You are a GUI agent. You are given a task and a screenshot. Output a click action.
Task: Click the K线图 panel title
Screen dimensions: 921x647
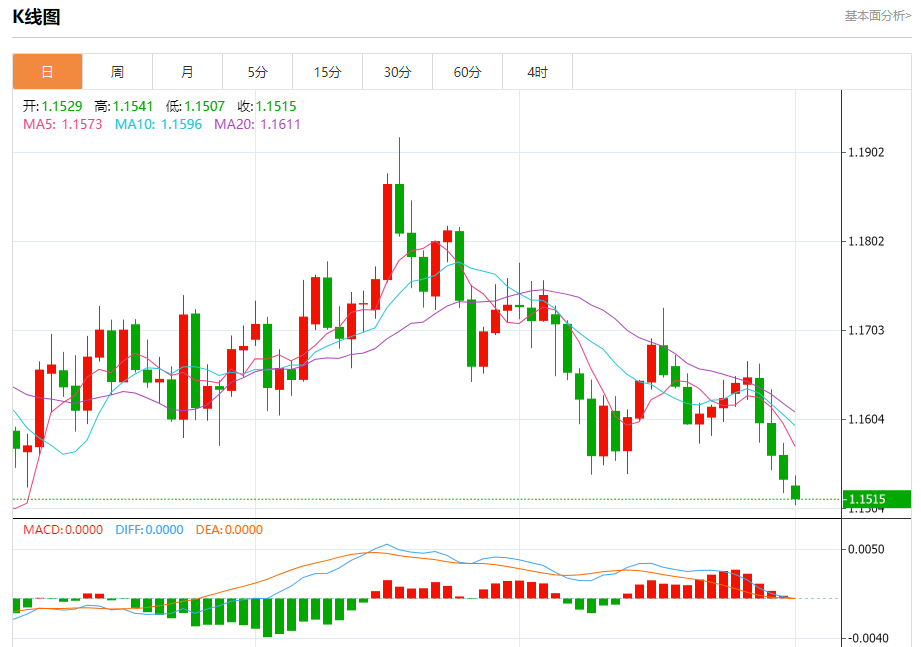[x=36, y=17]
